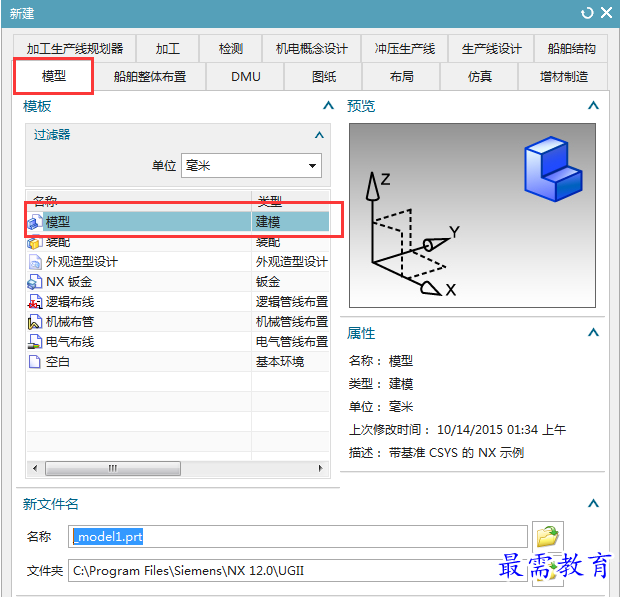The image size is (620, 597).
Task: Click the reset dialog icon in title bar
Action: [x=587, y=13]
